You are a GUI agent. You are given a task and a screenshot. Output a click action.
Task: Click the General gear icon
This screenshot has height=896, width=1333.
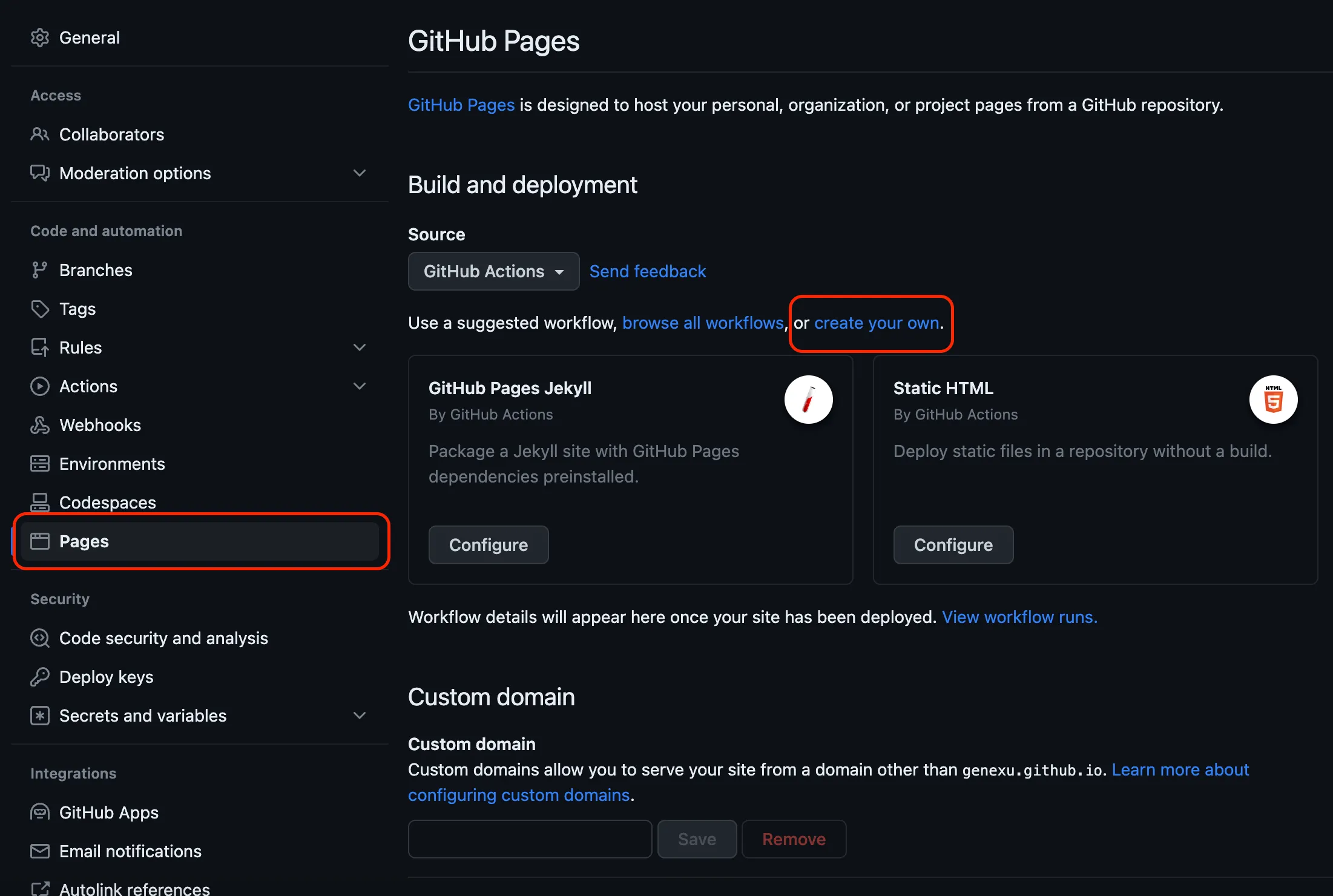point(40,38)
